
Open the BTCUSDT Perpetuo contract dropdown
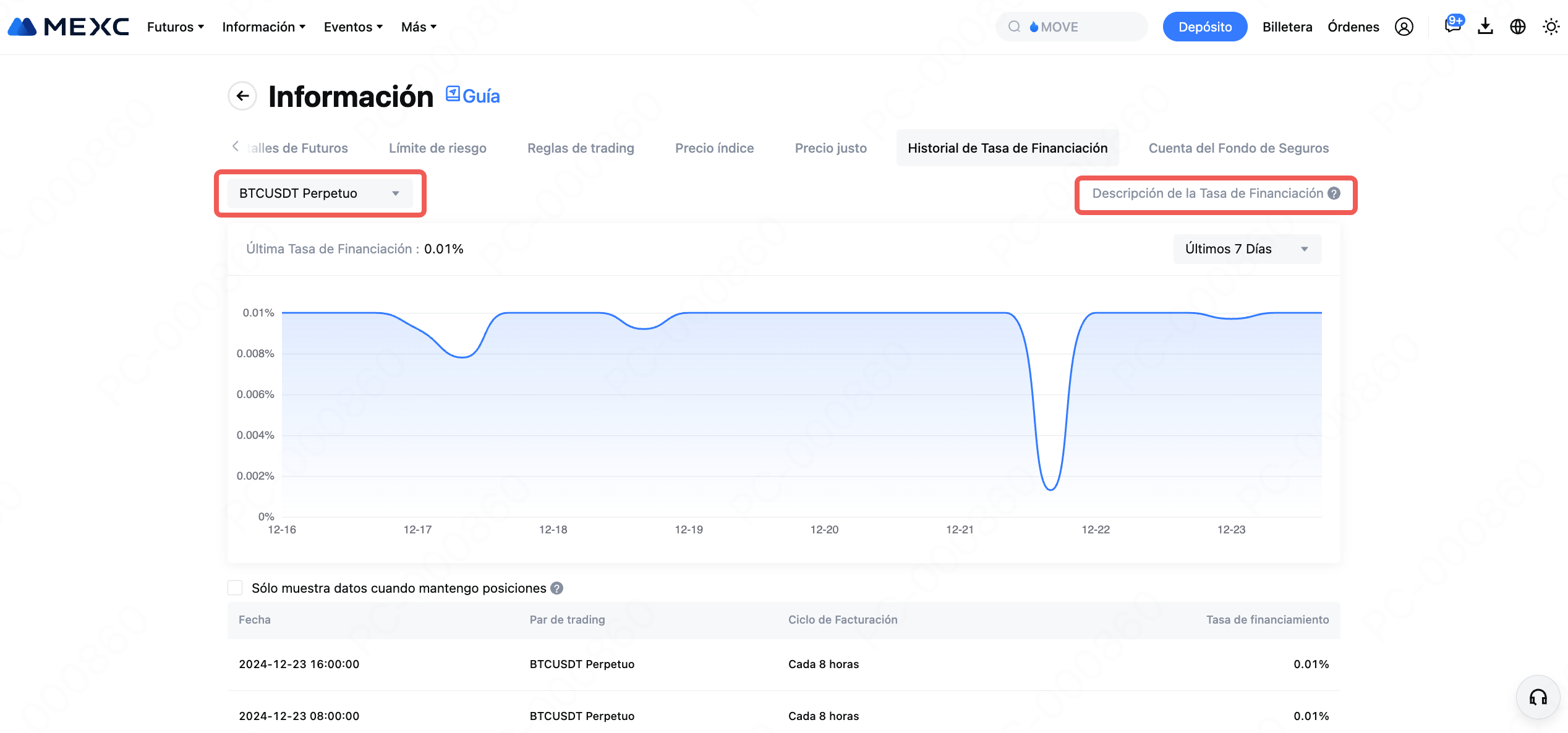tap(320, 193)
